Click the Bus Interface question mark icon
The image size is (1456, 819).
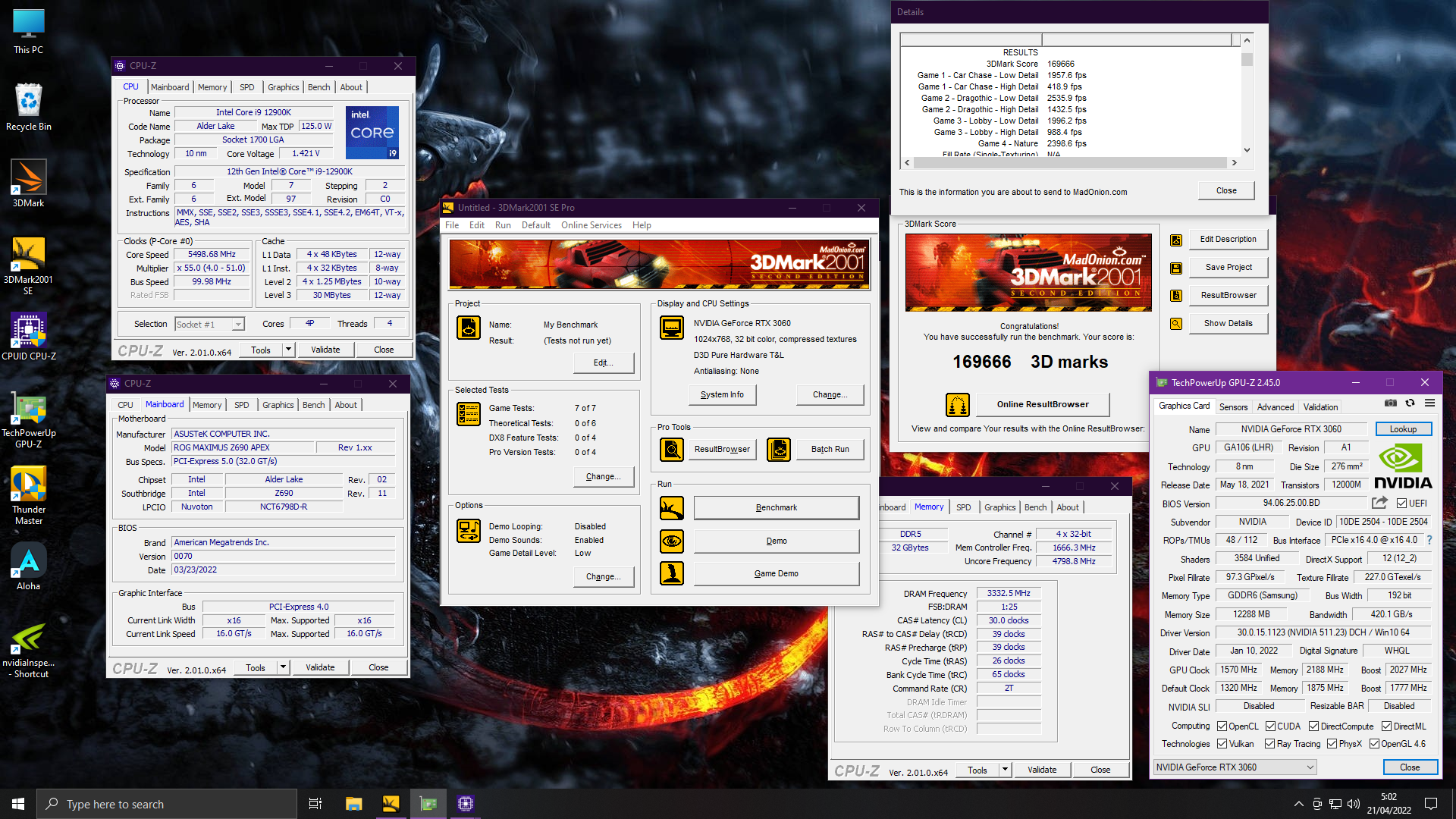tap(1429, 541)
